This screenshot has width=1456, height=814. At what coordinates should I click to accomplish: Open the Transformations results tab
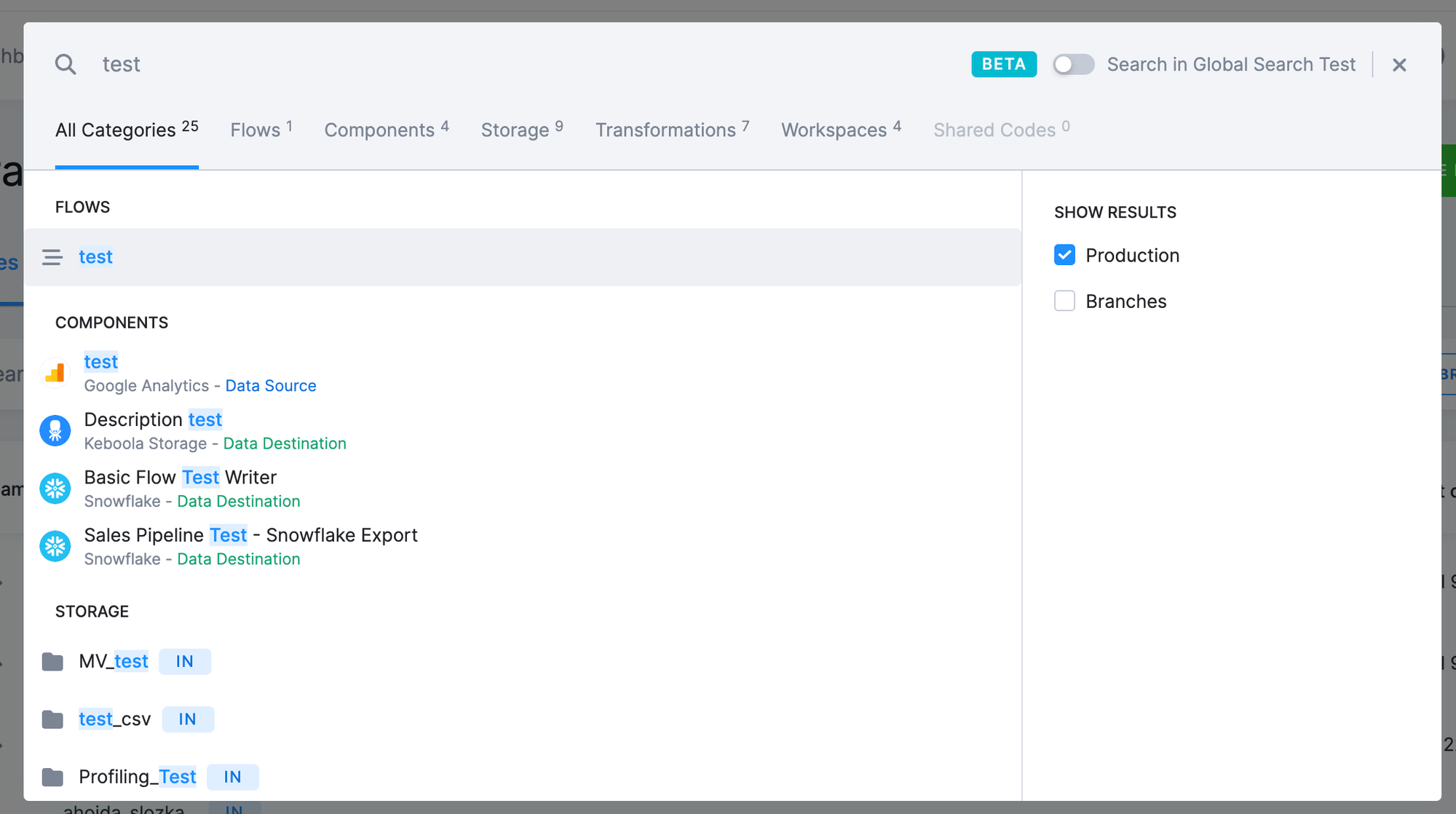(665, 130)
